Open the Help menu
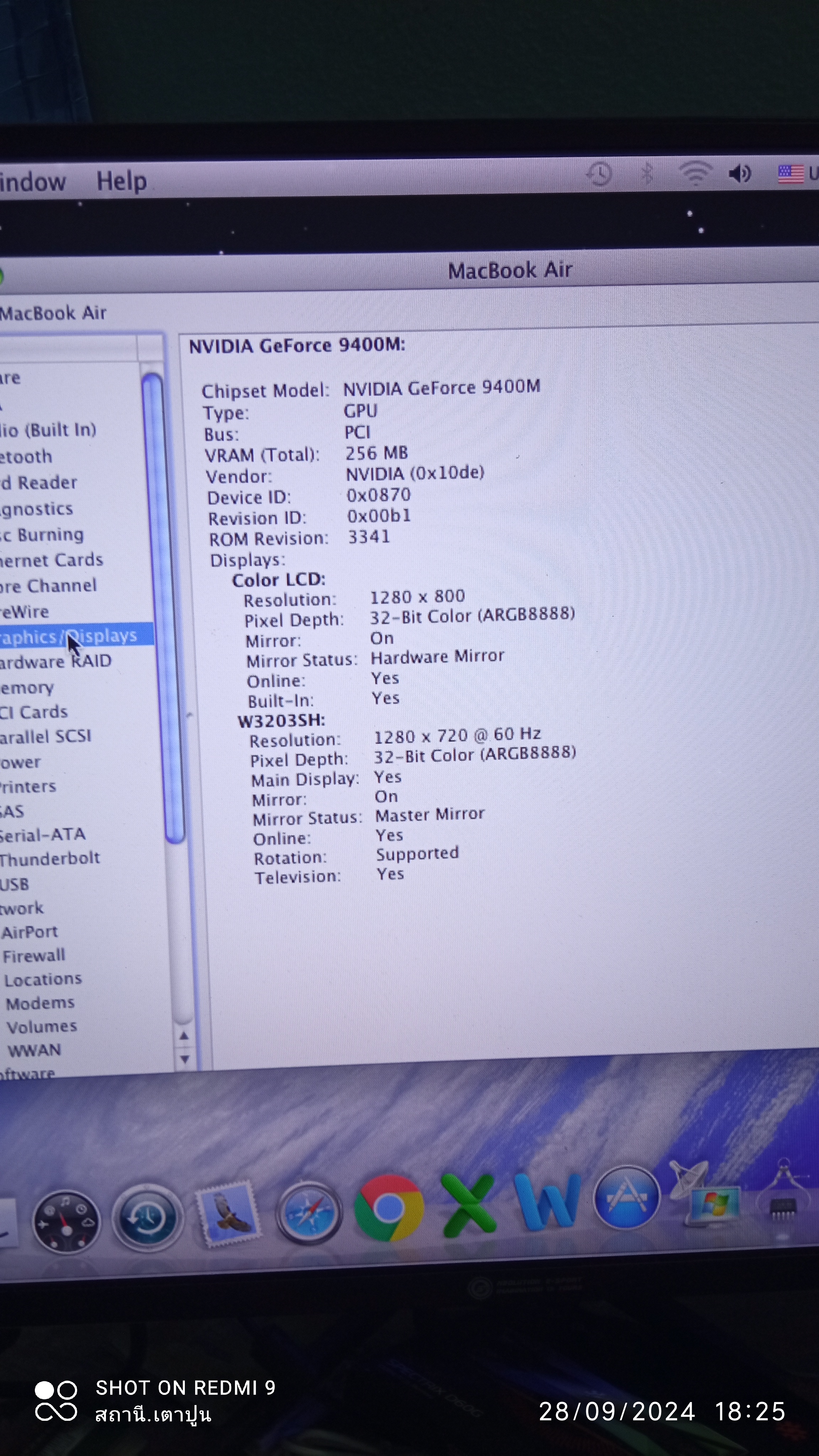819x1456 pixels. click(x=122, y=181)
